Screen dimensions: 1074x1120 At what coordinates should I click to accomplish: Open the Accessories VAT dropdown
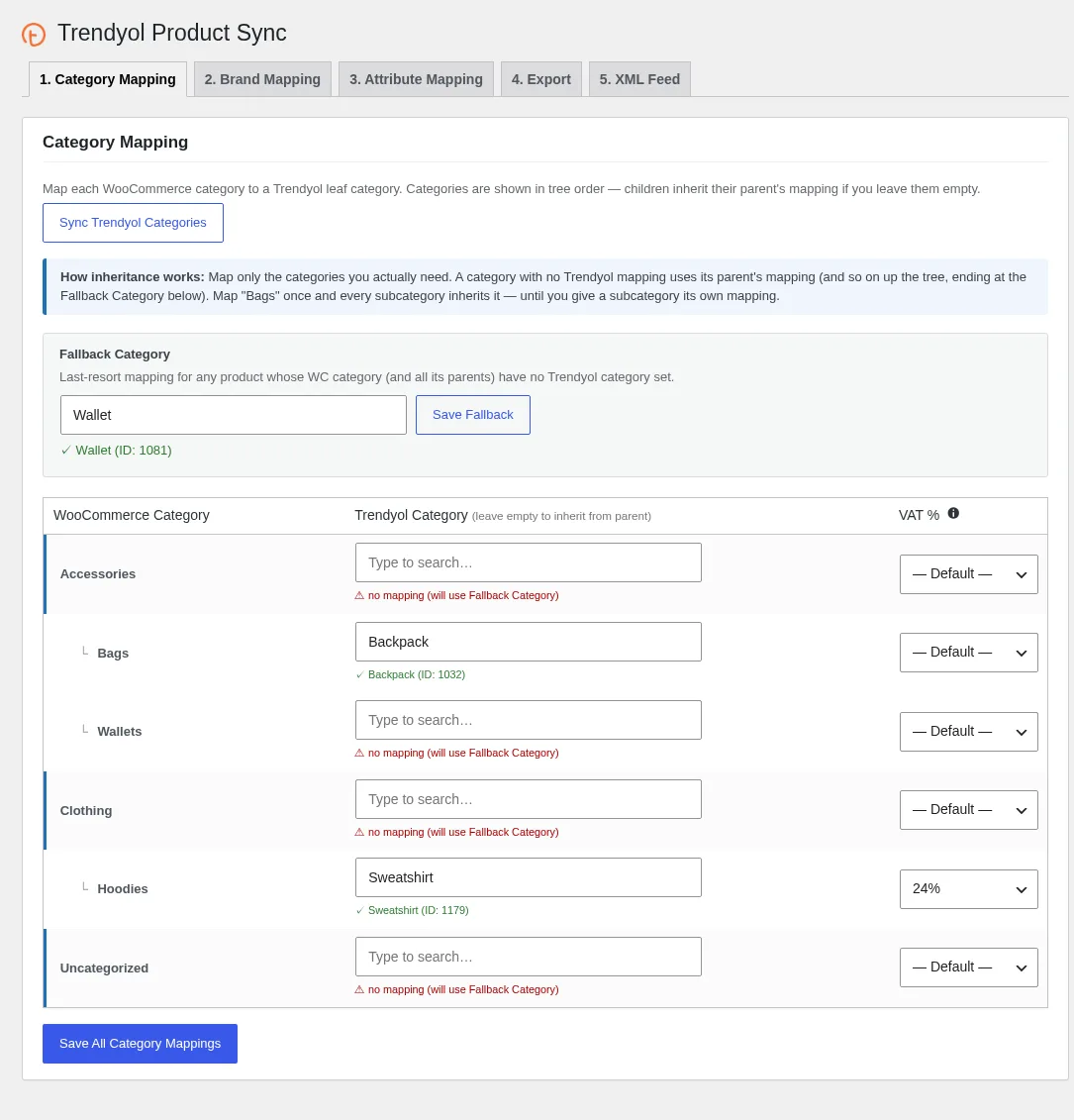pyautogui.click(x=968, y=574)
